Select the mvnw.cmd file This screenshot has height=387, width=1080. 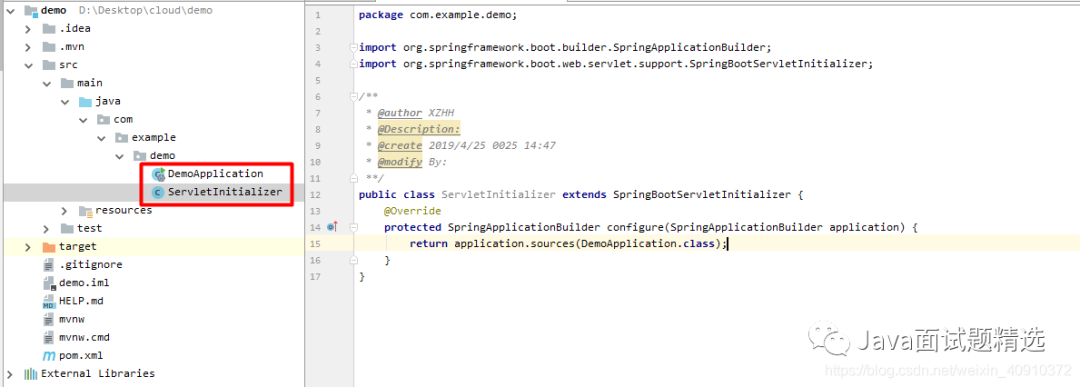coord(84,337)
